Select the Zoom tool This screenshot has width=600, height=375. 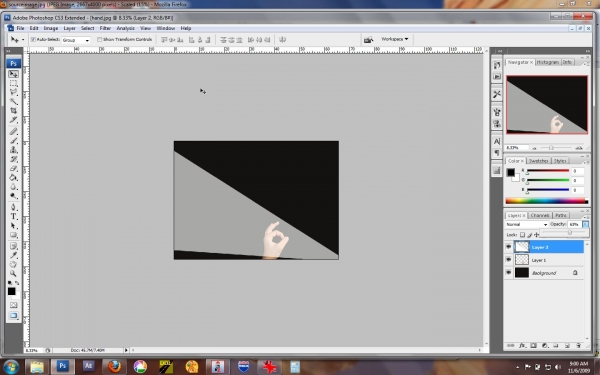point(13,273)
